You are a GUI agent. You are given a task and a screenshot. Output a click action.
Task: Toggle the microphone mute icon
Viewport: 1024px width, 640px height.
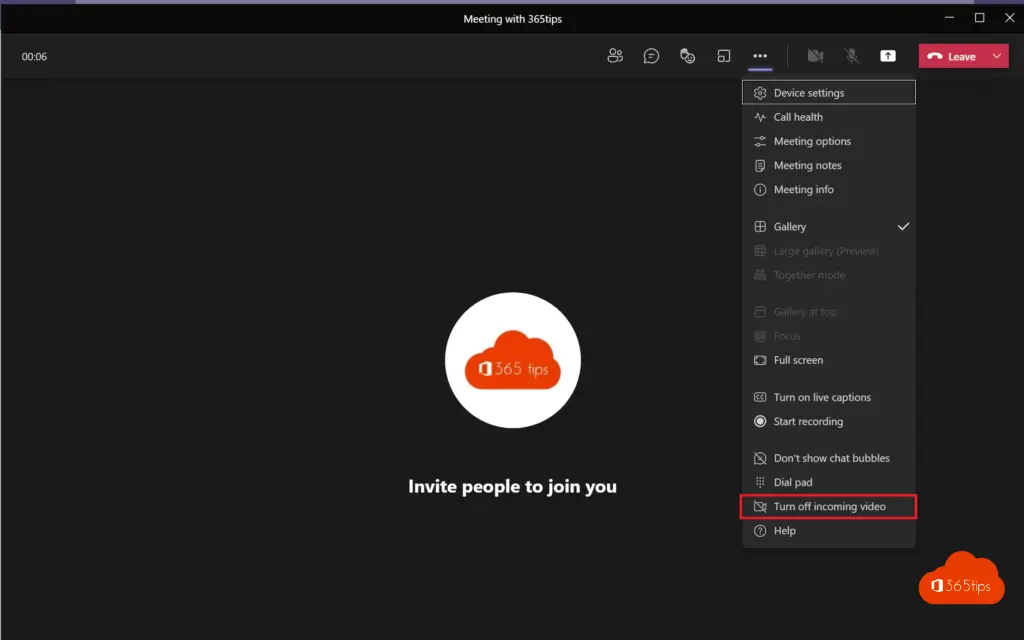(x=852, y=56)
